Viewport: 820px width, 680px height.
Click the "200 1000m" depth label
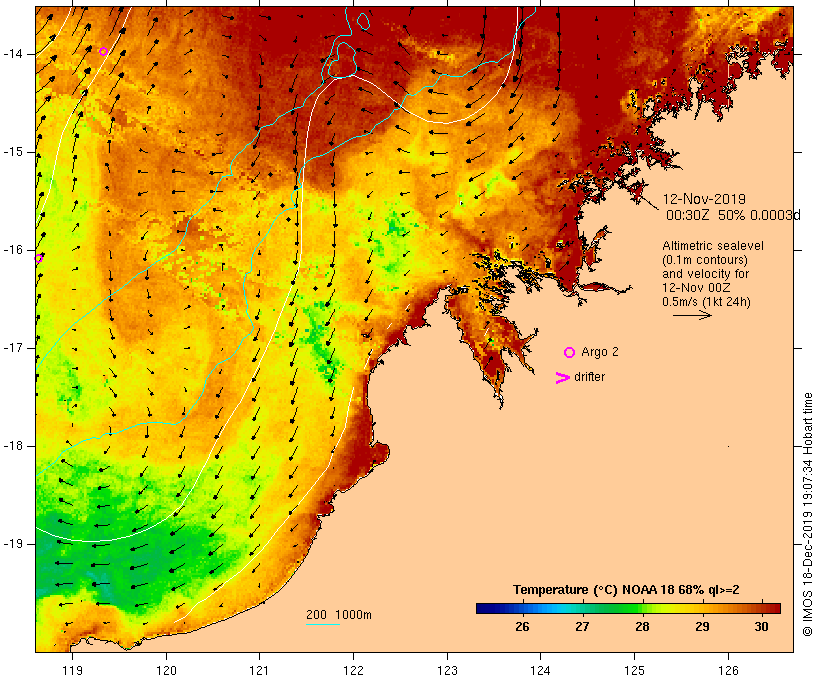click(x=339, y=615)
